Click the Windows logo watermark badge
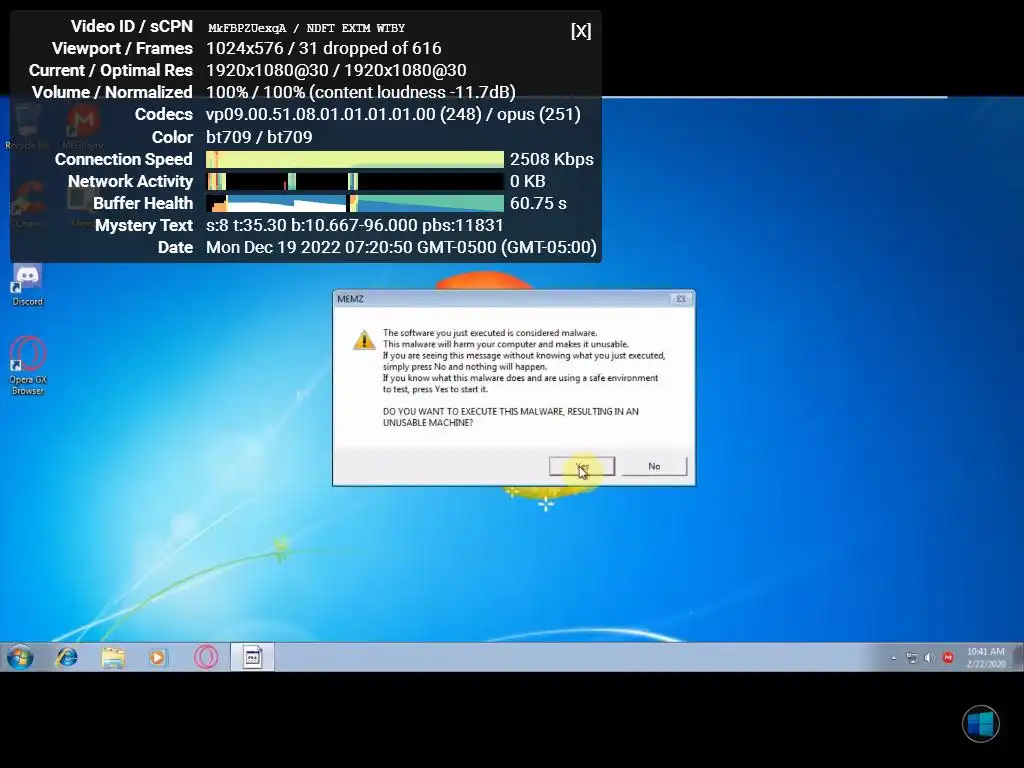The height and width of the screenshot is (768, 1024). (980, 724)
